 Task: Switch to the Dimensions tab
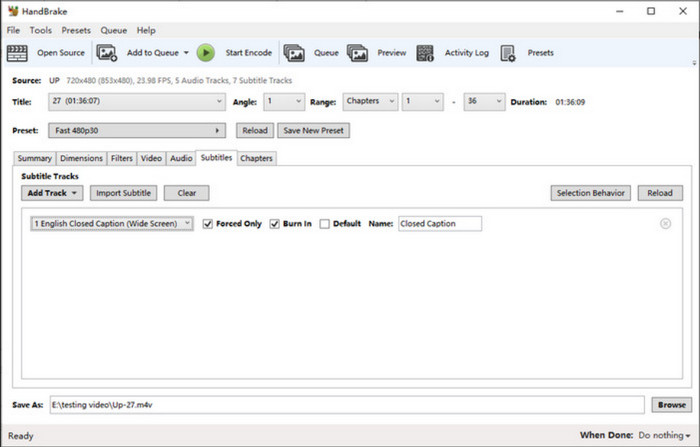(x=81, y=158)
